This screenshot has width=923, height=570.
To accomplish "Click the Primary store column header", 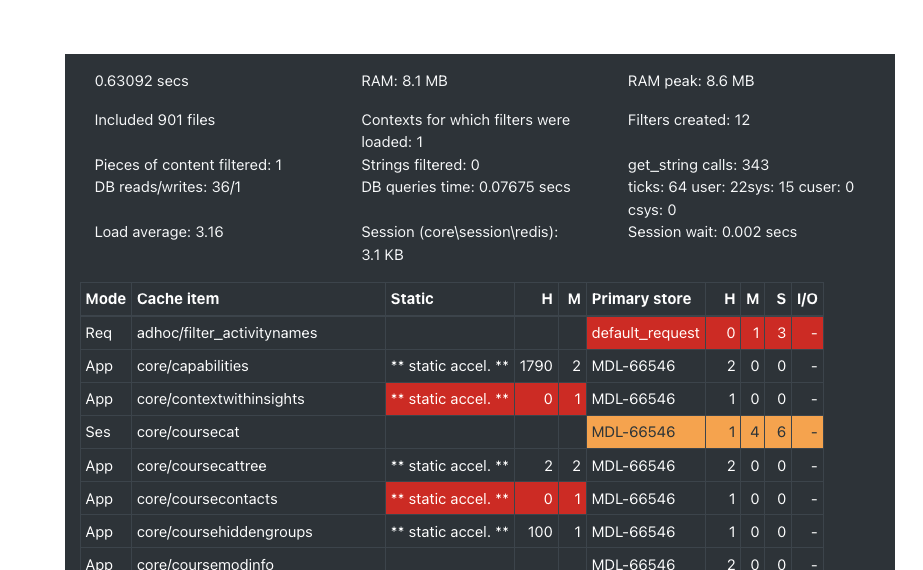I will [x=641, y=299].
